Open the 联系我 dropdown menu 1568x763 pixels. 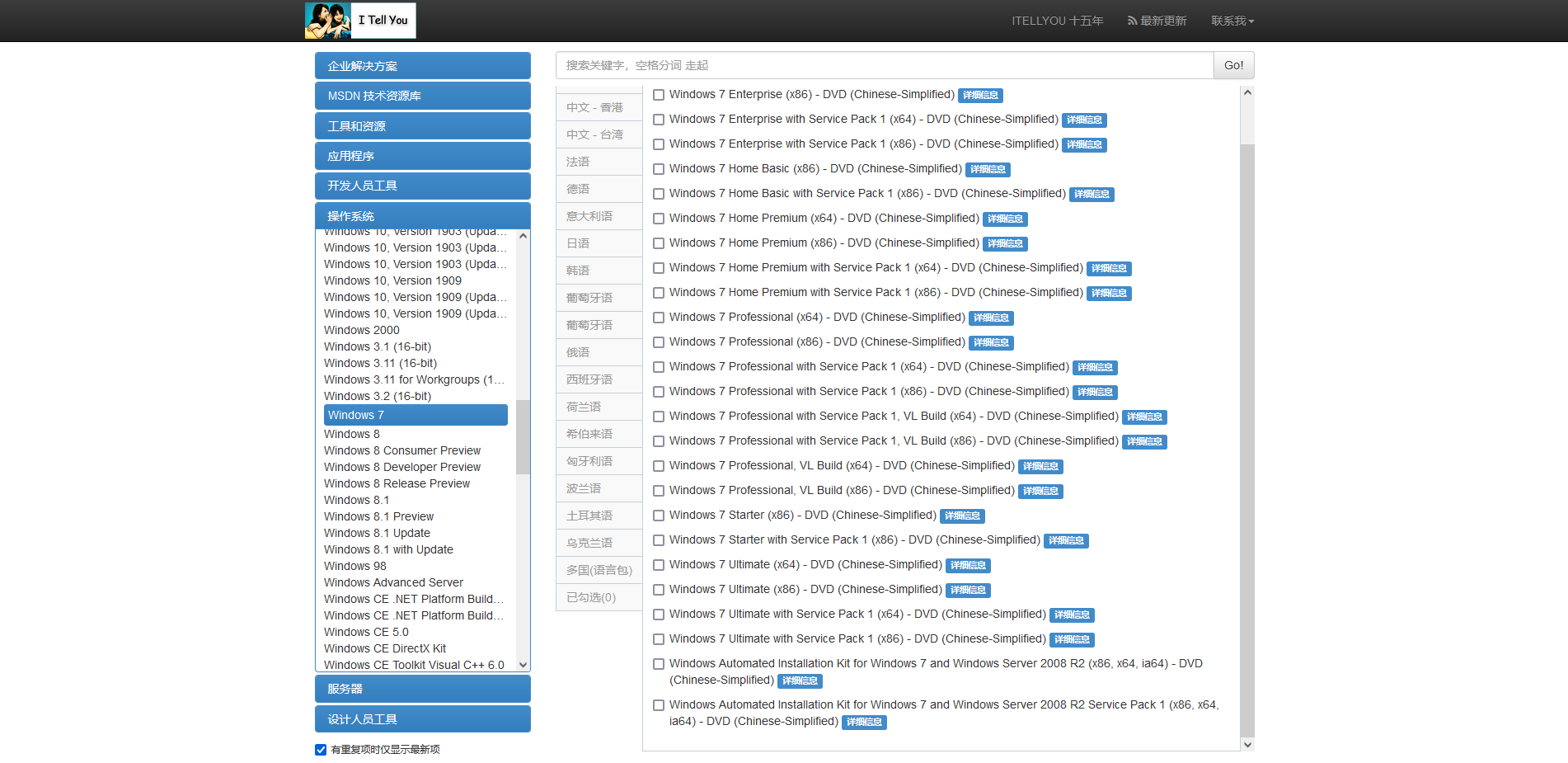click(1232, 21)
